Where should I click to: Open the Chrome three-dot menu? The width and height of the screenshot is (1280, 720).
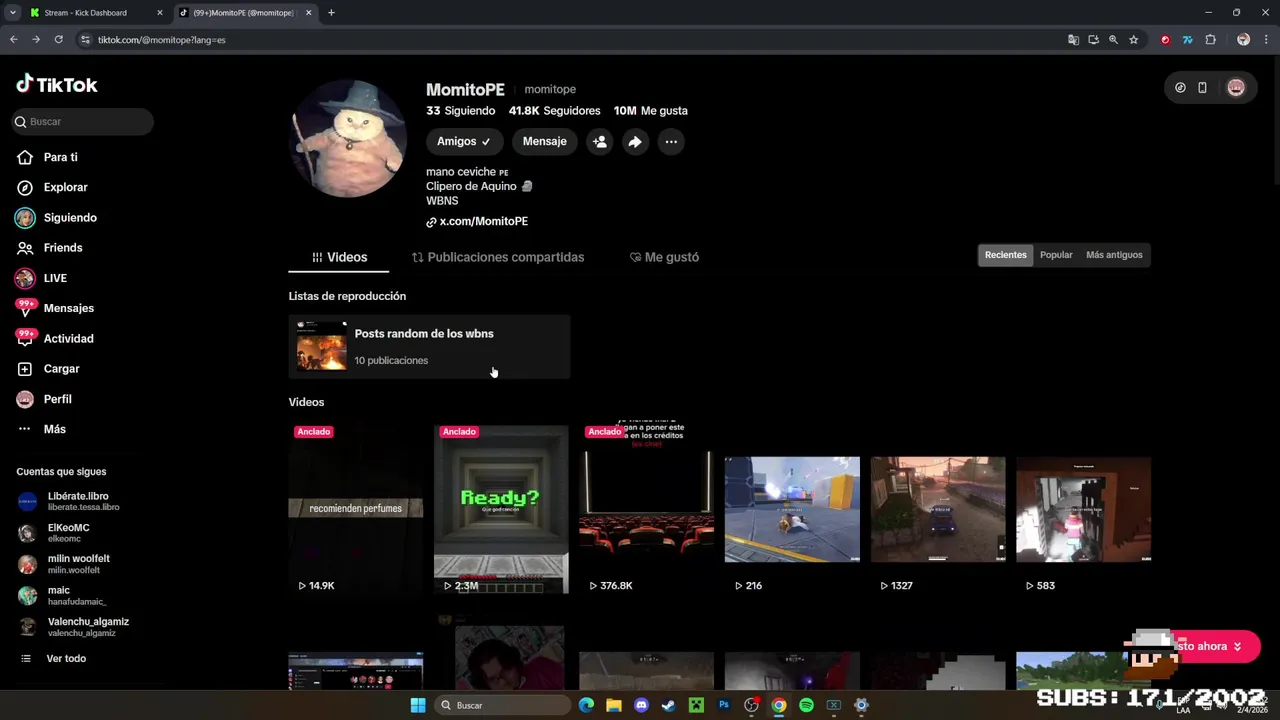coord(1266,40)
